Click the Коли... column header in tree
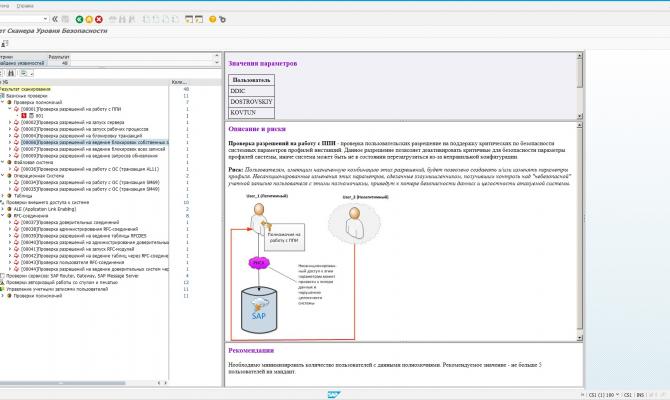670x400 pixels. [179, 82]
